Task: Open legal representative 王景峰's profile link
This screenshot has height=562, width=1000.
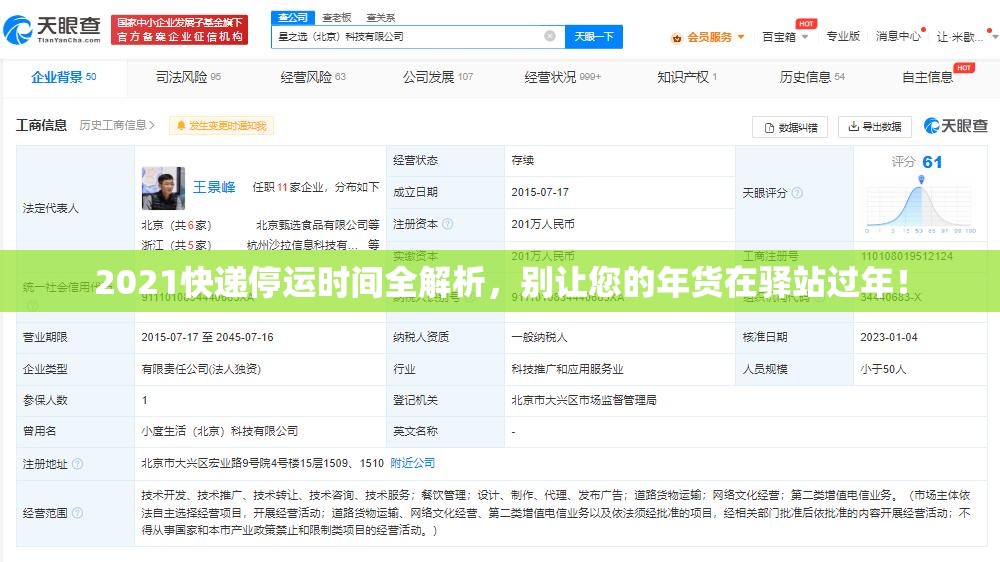Action: 214,187
